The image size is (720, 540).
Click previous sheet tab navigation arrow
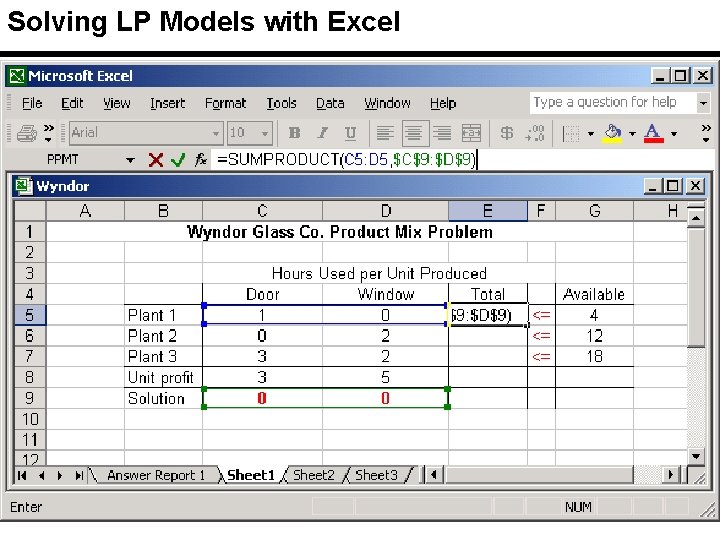click(42, 476)
